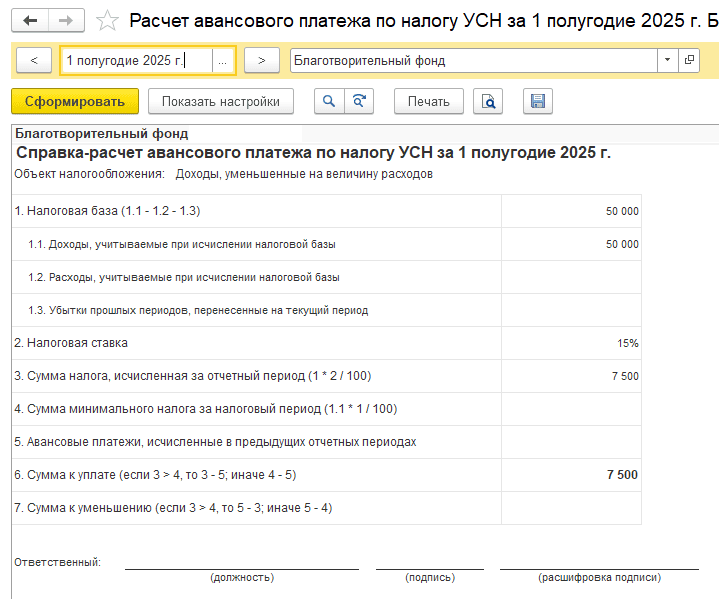This screenshot has width=719, height=599.
Task: Click the save diskette icon
Action: pos(537,101)
